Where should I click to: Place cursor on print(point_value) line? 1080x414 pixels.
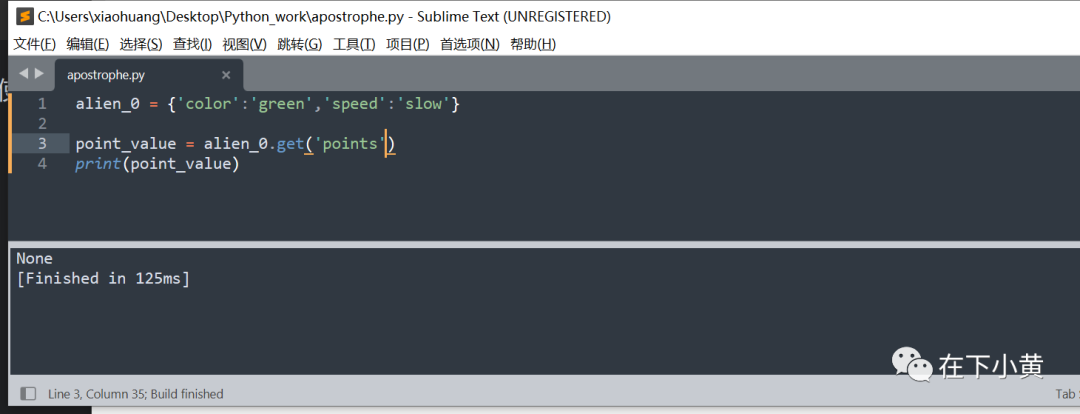click(x=157, y=164)
